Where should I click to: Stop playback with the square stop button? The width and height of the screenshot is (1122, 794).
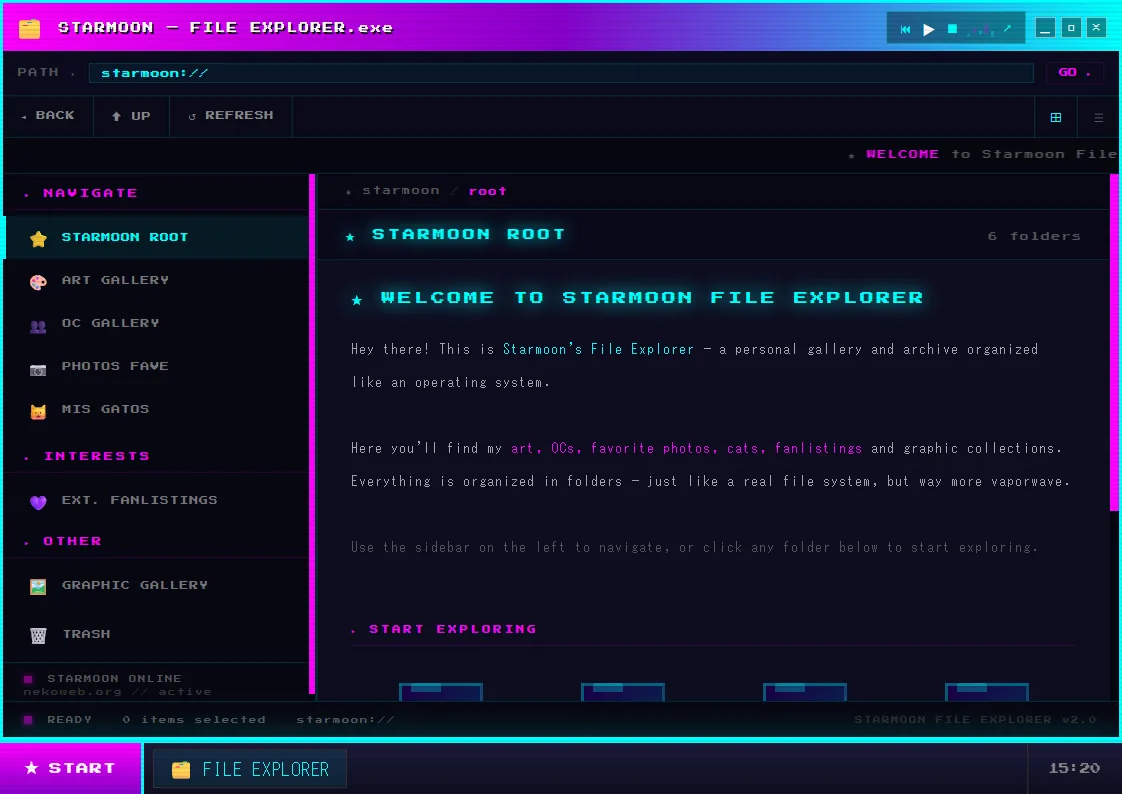point(952,29)
